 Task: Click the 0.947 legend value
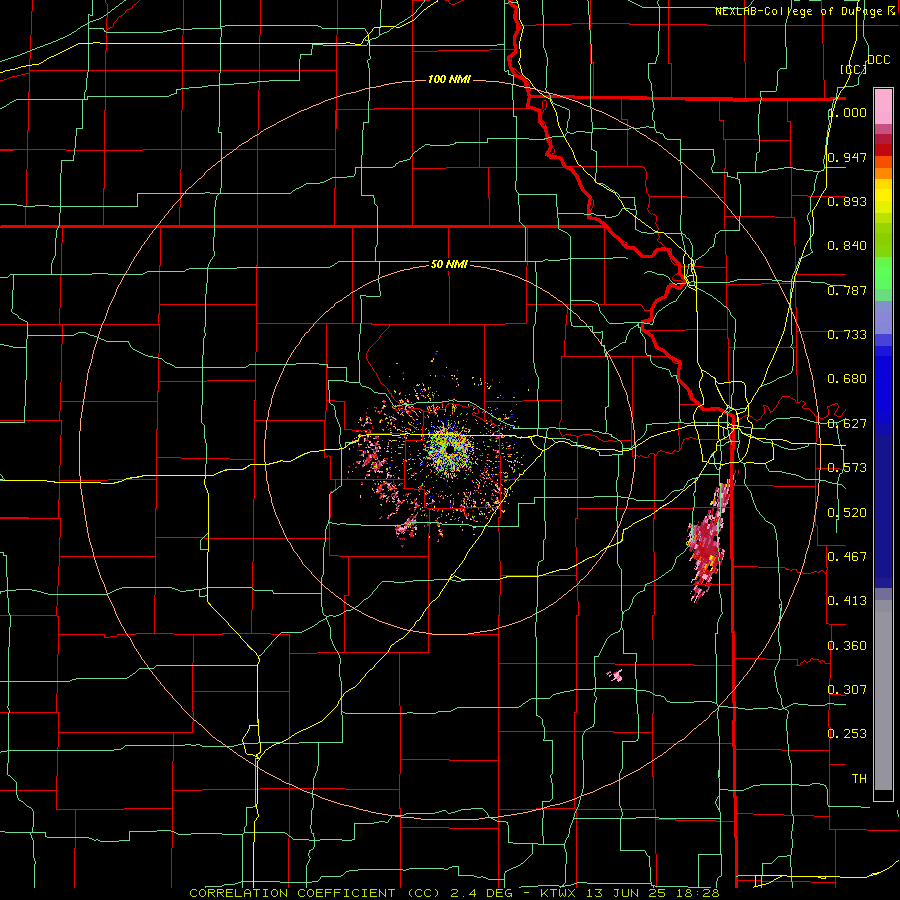pos(847,157)
